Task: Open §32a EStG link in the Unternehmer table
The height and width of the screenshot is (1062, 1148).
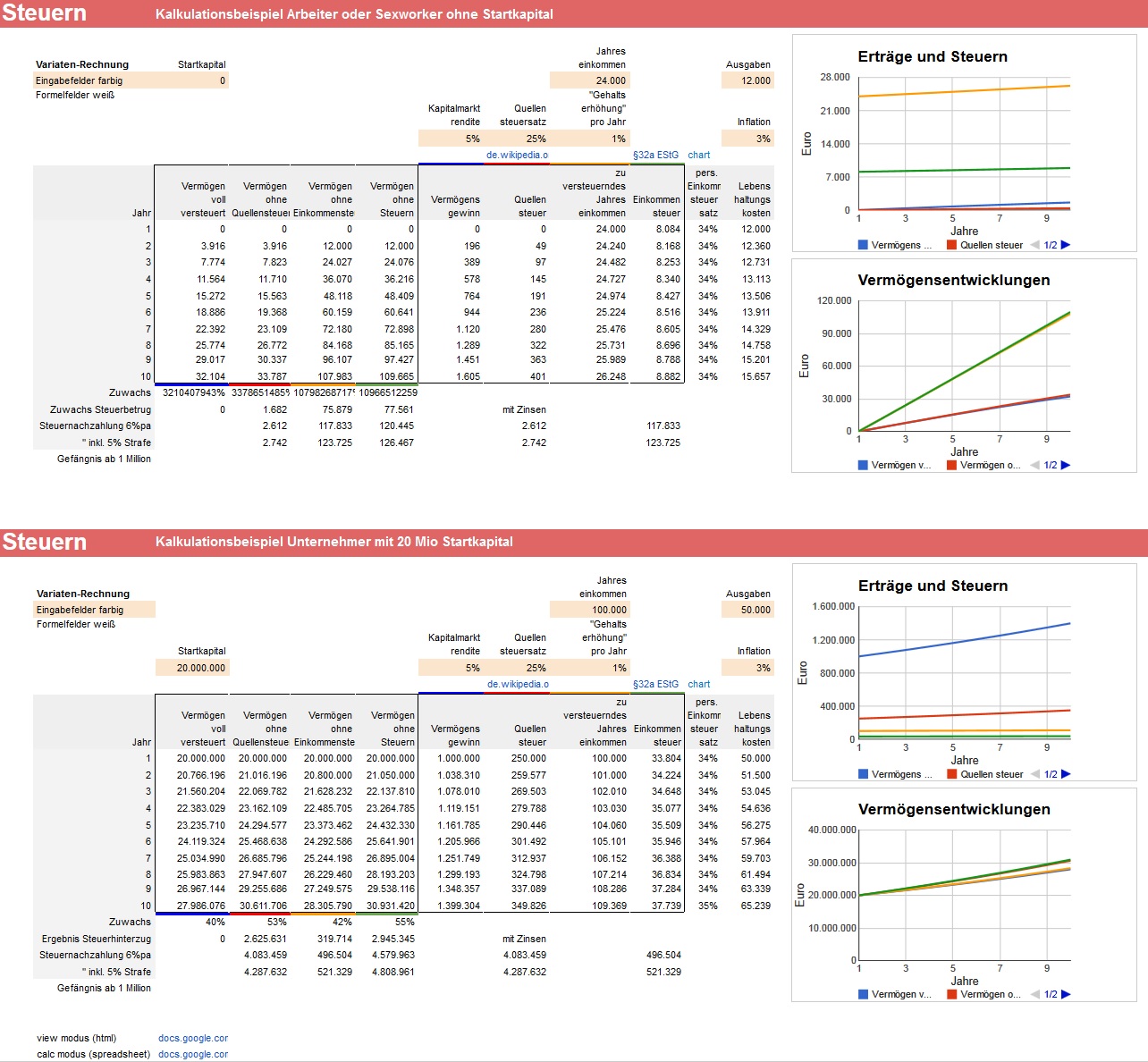Action: pos(655,684)
